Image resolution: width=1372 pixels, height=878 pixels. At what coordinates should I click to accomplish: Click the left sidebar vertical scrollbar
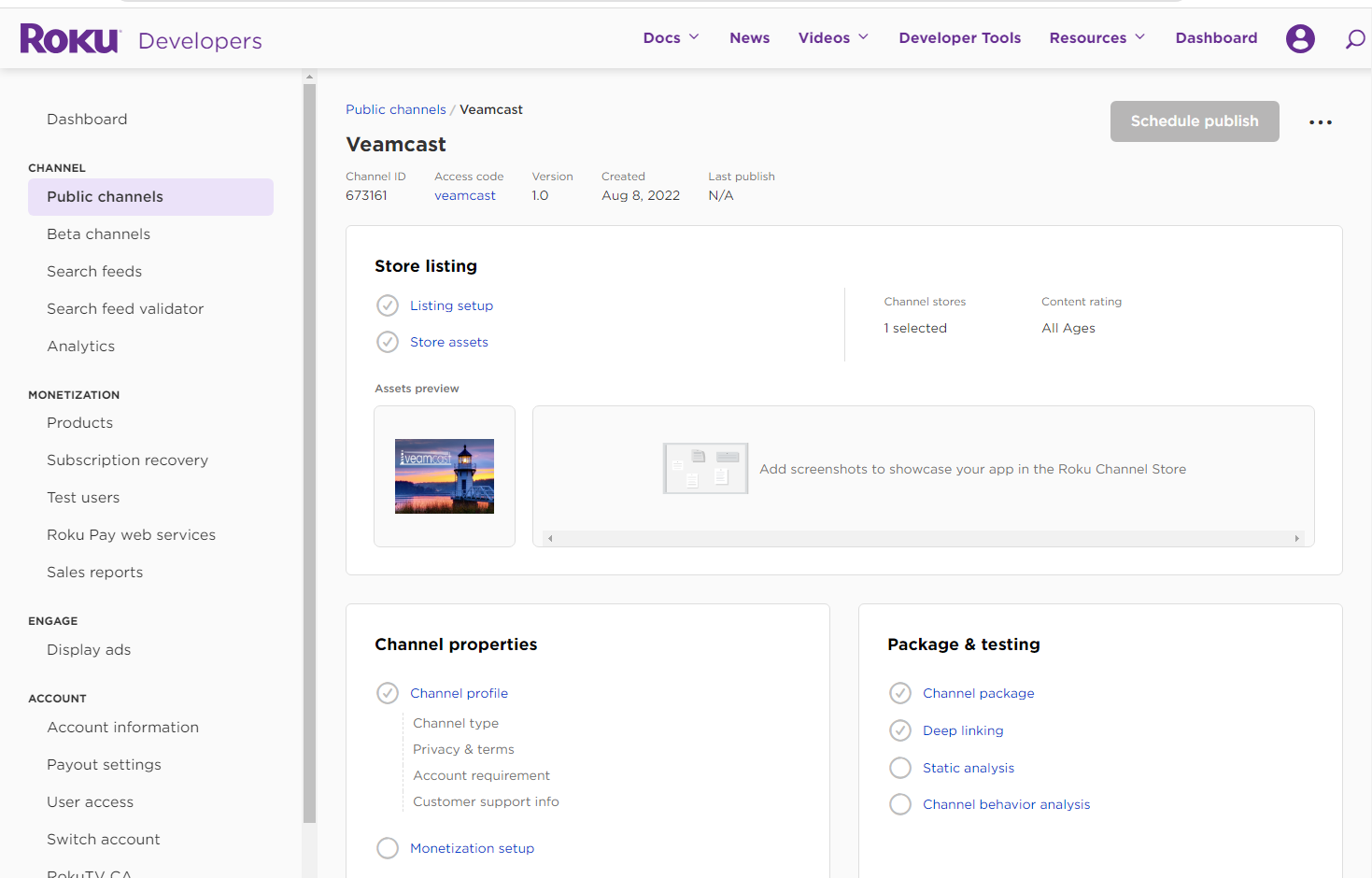[x=309, y=453]
